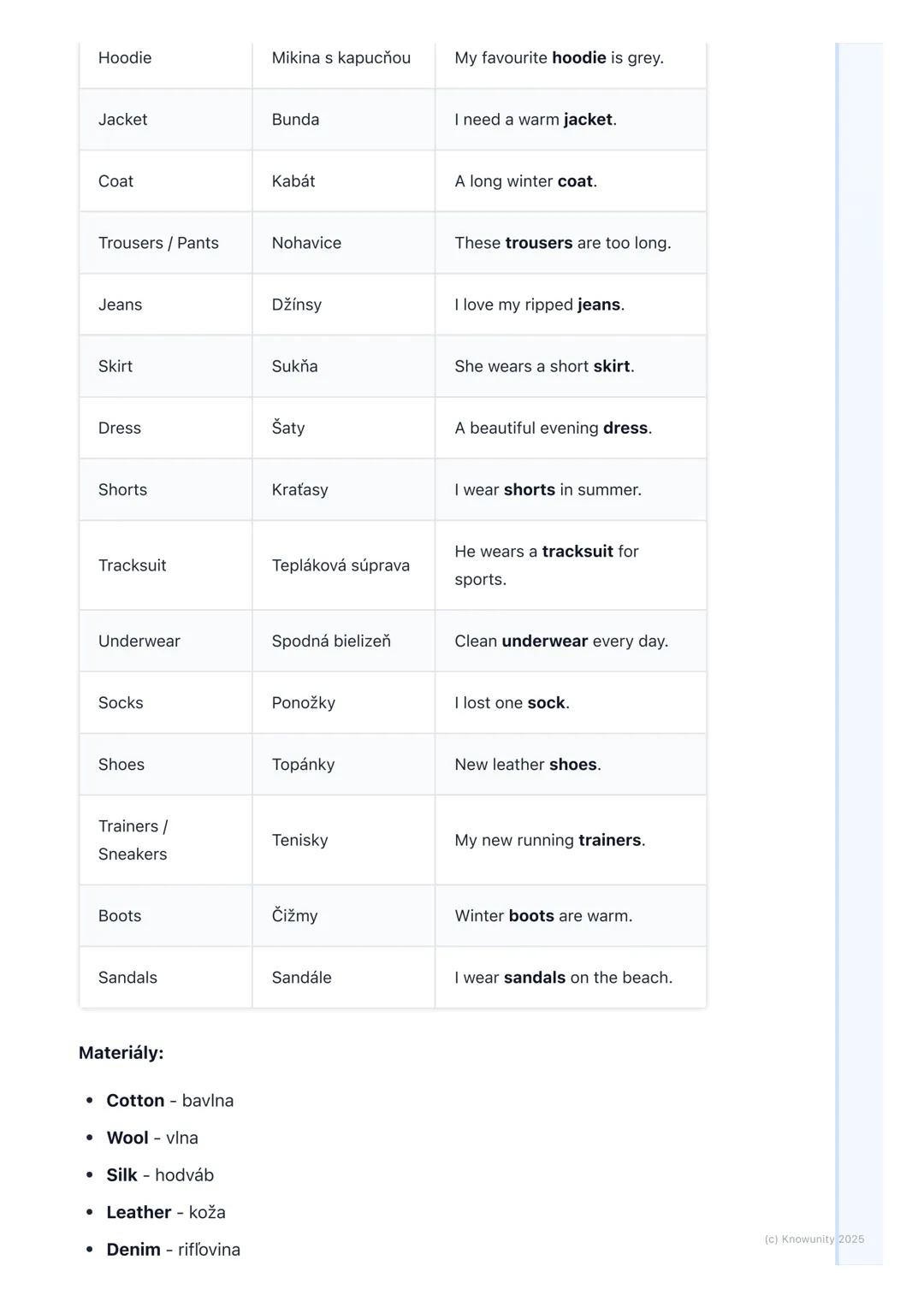Click the sentence "New leather shoes."
The height and width of the screenshot is (1307, 924).
(527, 765)
